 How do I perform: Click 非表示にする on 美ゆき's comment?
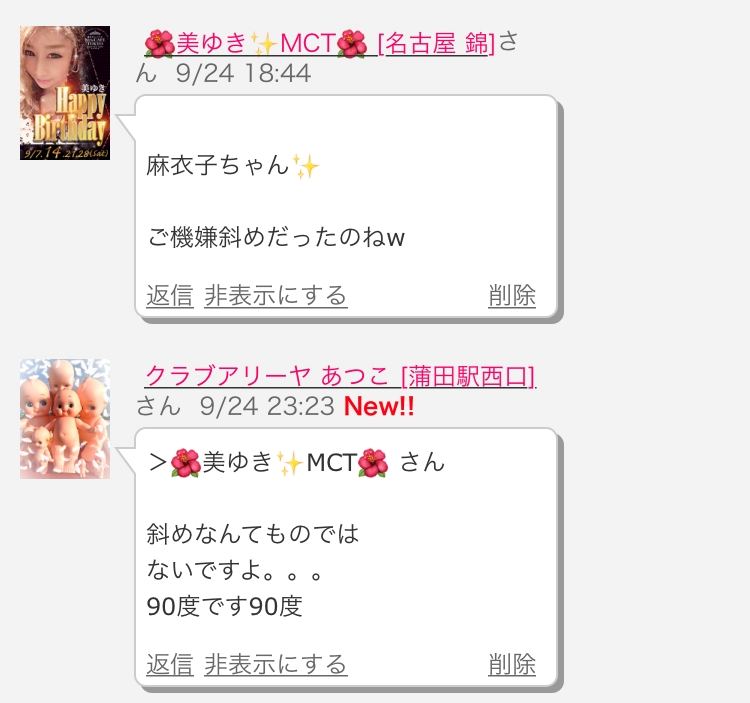point(276,295)
